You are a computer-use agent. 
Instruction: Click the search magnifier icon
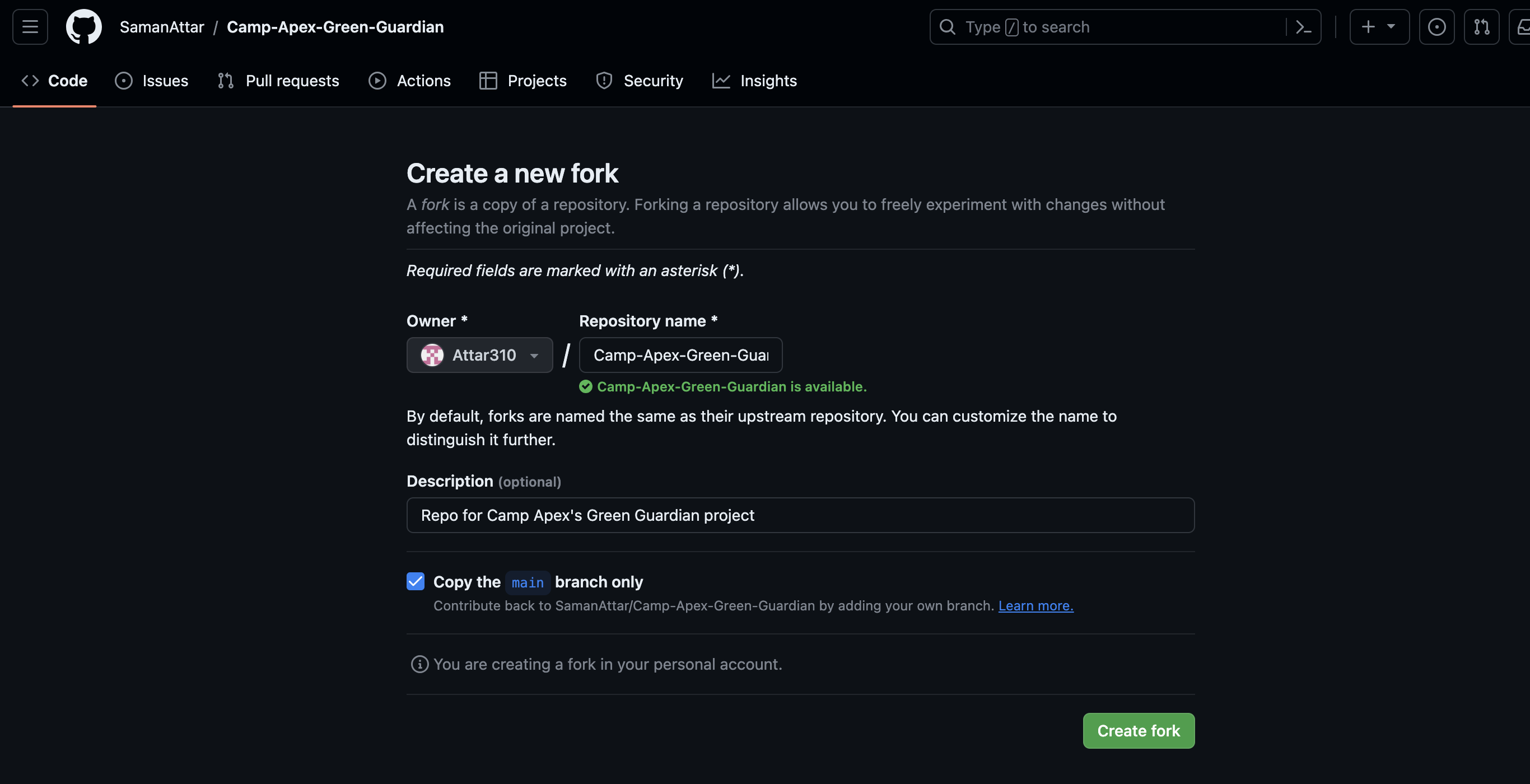click(x=948, y=27)
